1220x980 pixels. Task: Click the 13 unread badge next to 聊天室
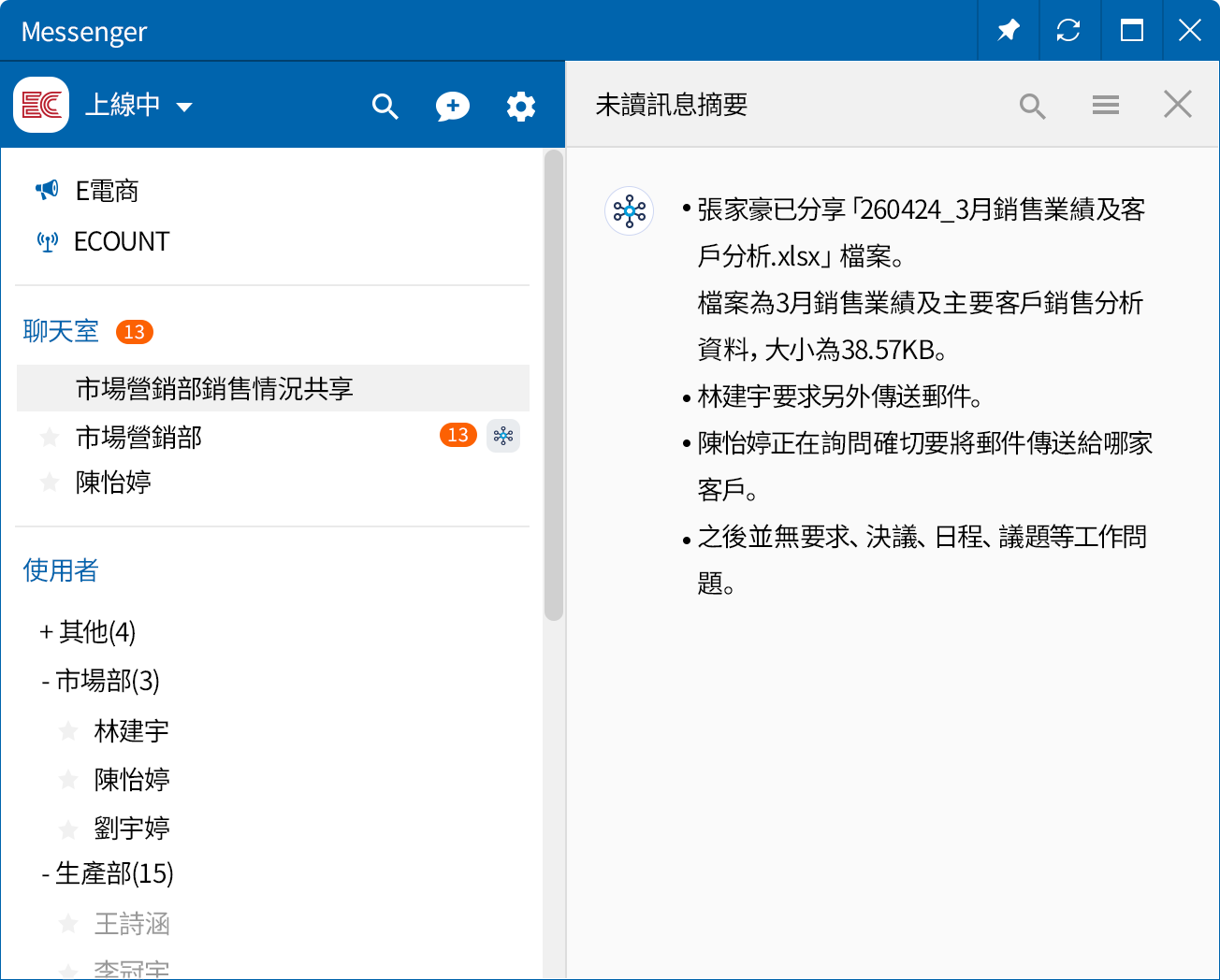135,332
